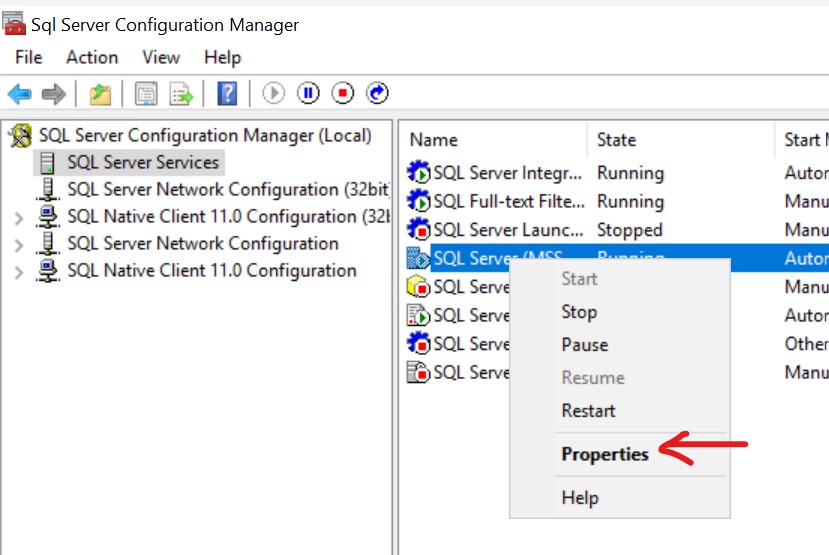
Task: Click the SQL Native Client 11.0 Configuration icon
Action: pos(48,270)
